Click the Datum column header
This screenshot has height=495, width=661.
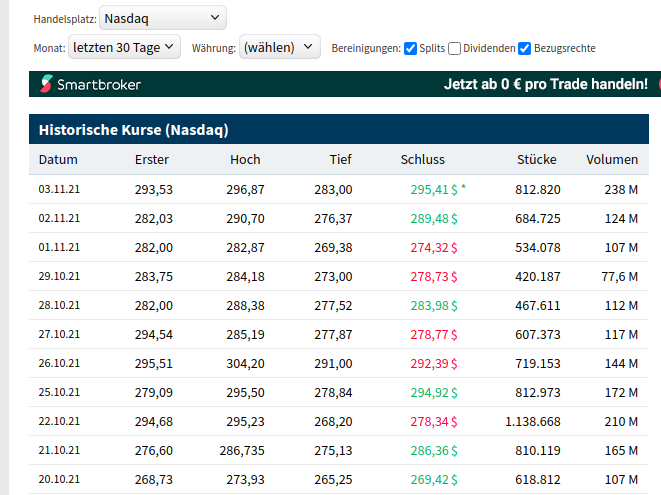click(58, 160)
